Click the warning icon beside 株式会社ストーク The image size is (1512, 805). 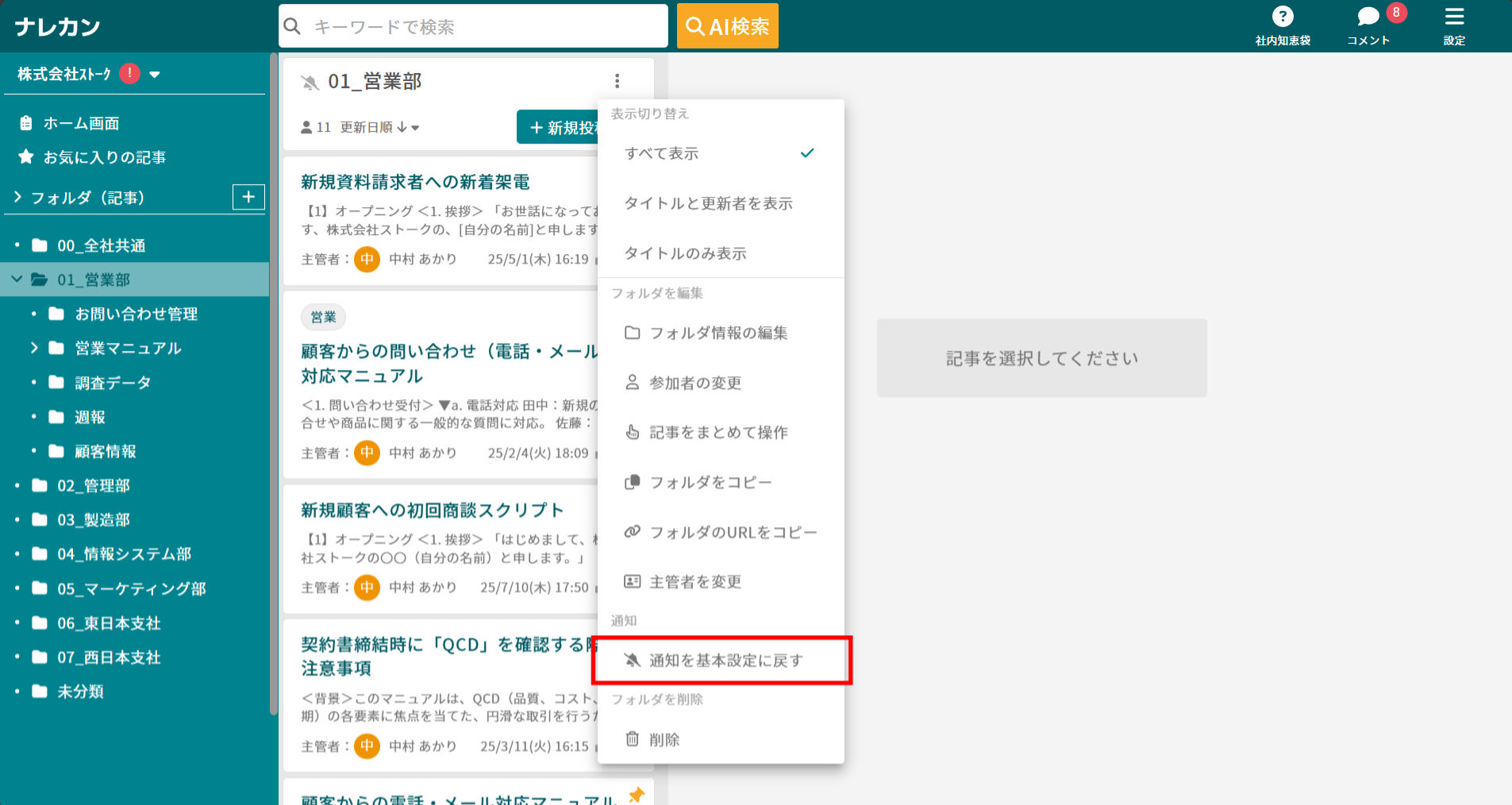coord(128,73)
